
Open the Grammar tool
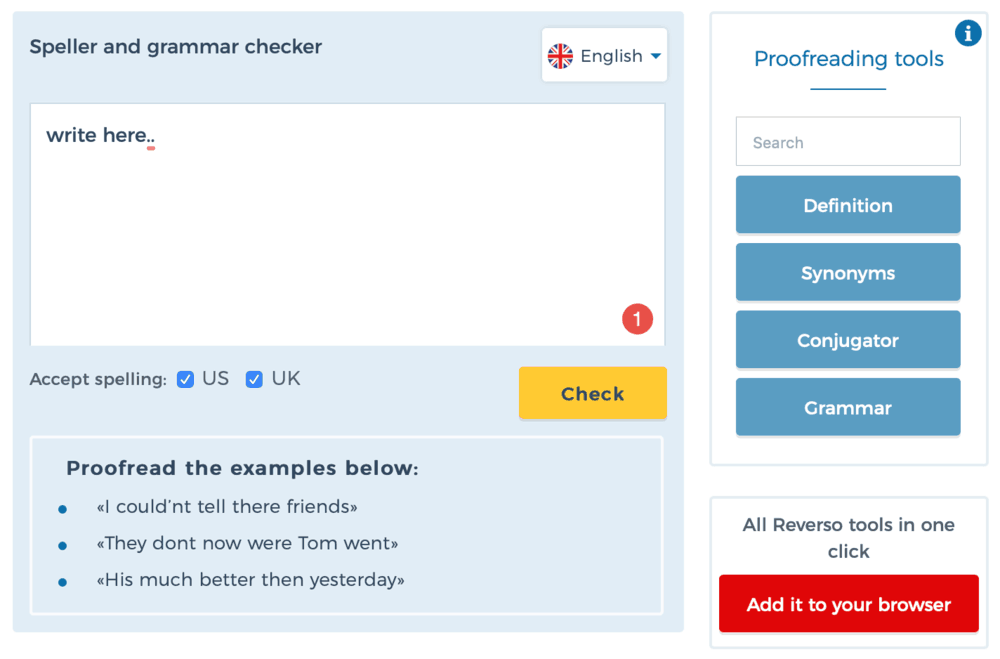(x=848, y=408)
